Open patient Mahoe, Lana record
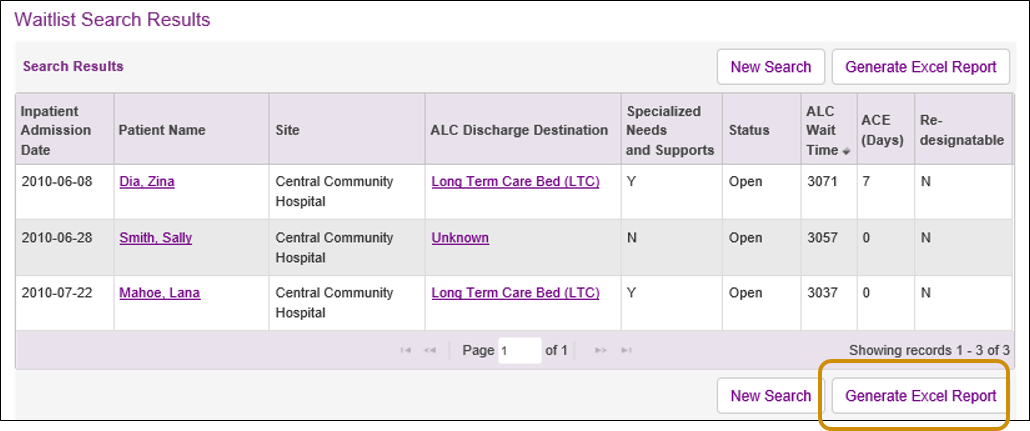Viewport: 1030px width, 431px height. pos(159,293)
